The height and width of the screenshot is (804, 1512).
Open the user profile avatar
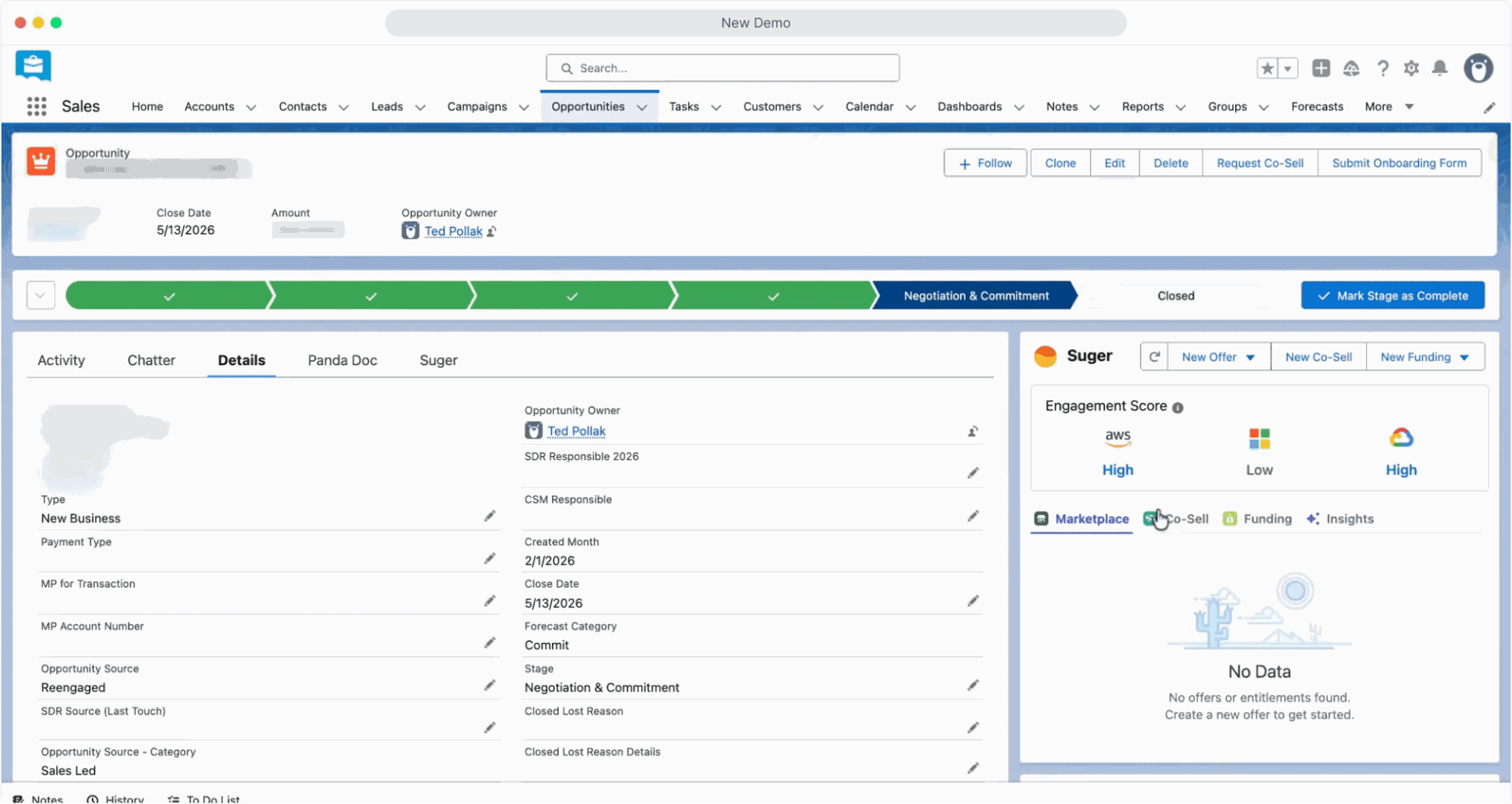pyautogui.click(x=1478, y=69)
